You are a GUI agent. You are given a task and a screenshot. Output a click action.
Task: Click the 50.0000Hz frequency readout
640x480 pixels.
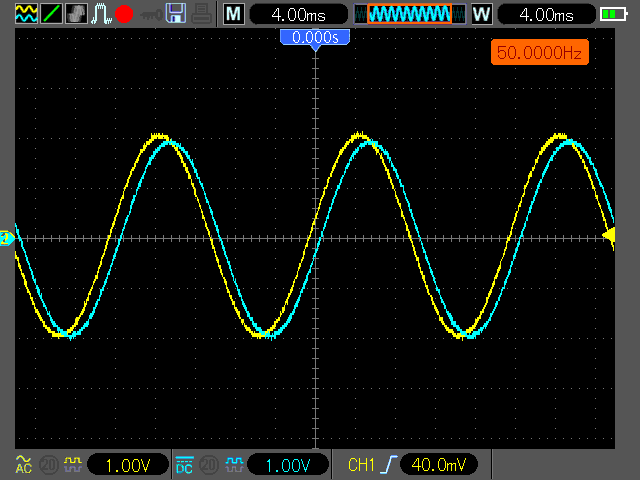click(539, 52)
